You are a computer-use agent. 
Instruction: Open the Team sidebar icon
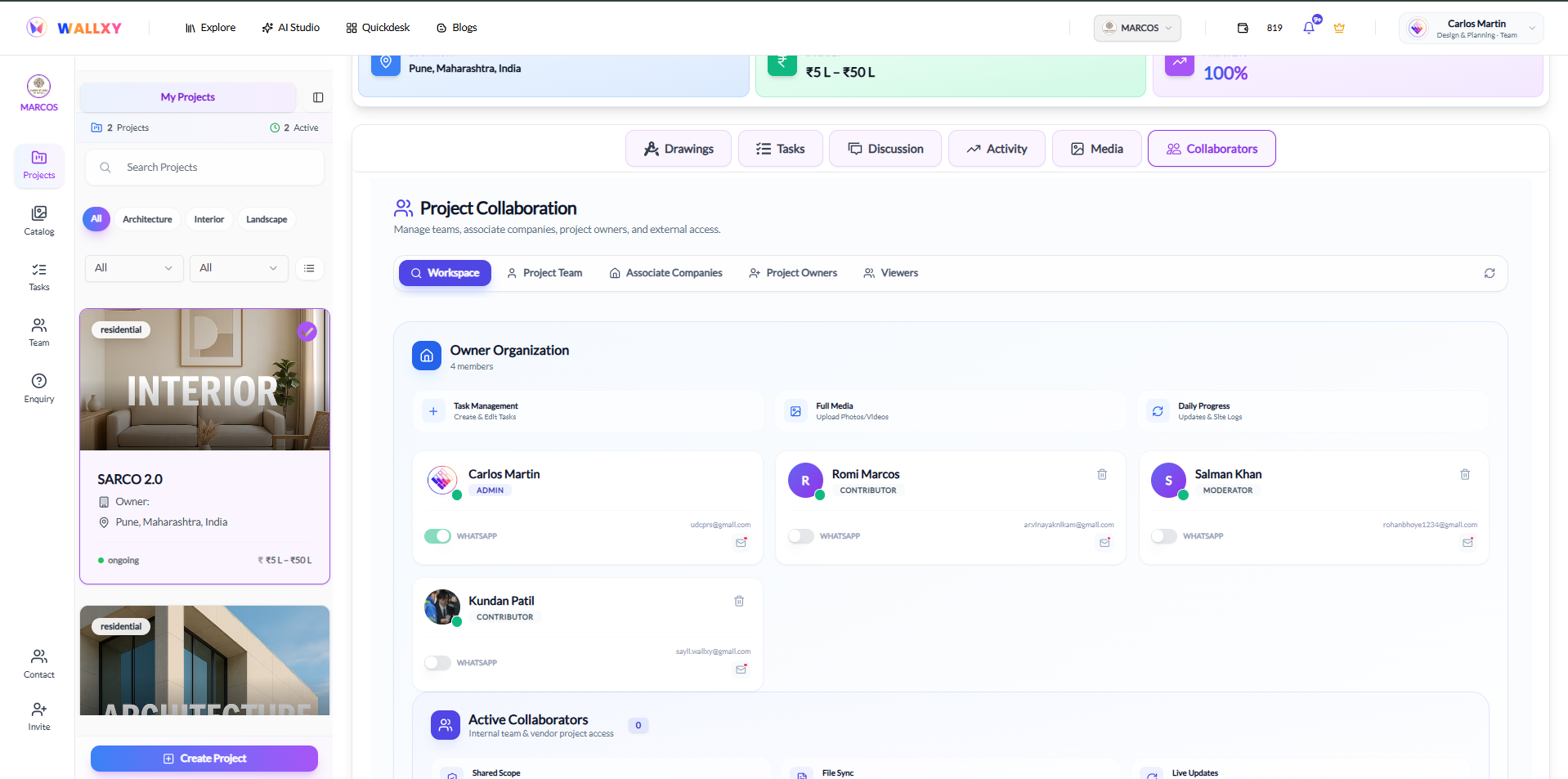click(x=39, y=333)
